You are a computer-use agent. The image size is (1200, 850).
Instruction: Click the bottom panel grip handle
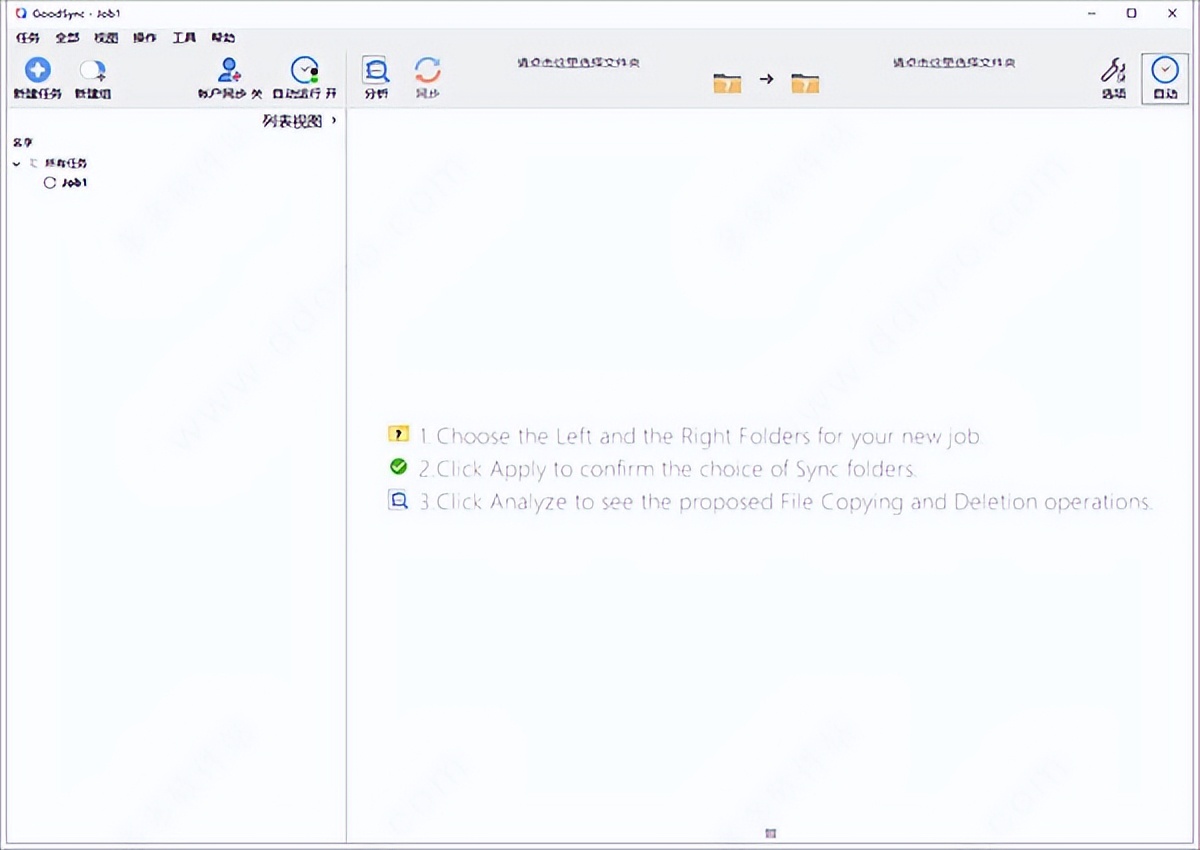click(x=771, y=833)
